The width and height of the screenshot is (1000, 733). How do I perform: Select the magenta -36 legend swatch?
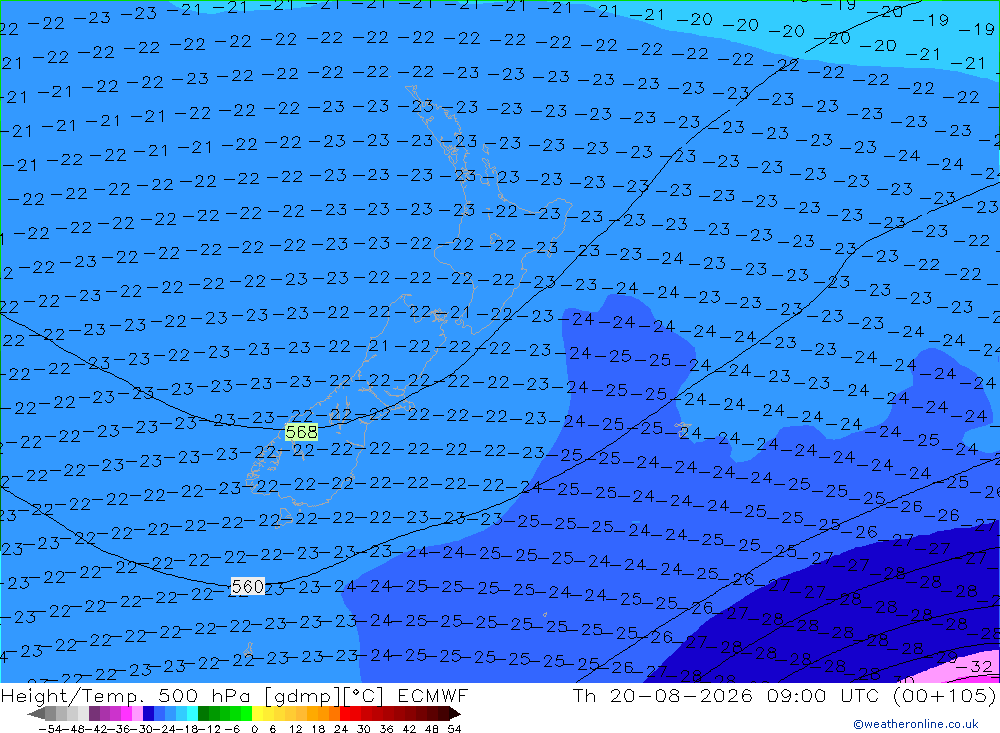coord(127,713)
